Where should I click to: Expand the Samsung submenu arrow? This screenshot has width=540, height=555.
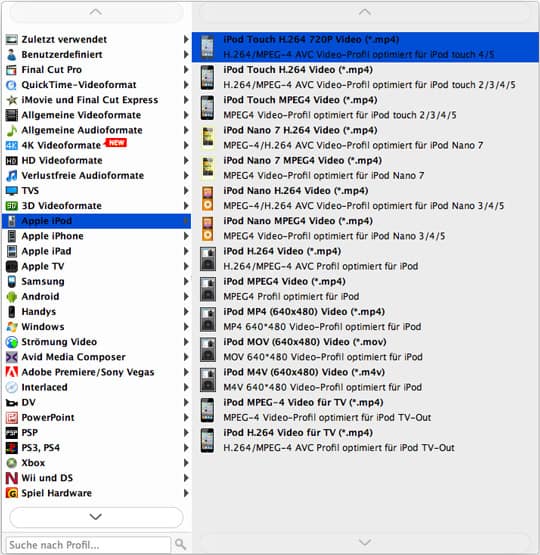[x=186, y=282]
